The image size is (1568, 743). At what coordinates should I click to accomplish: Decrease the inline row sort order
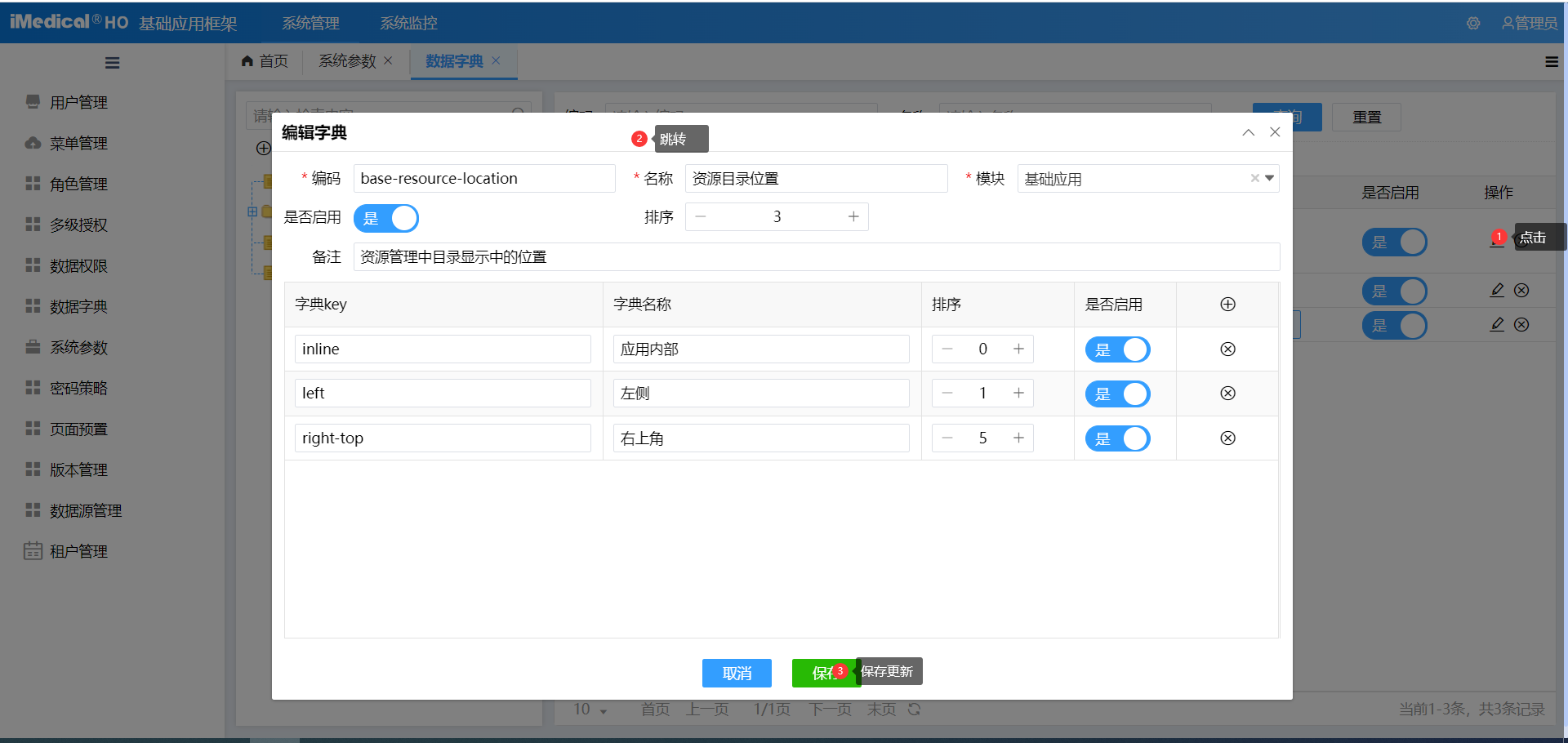[x=947, y=349]
